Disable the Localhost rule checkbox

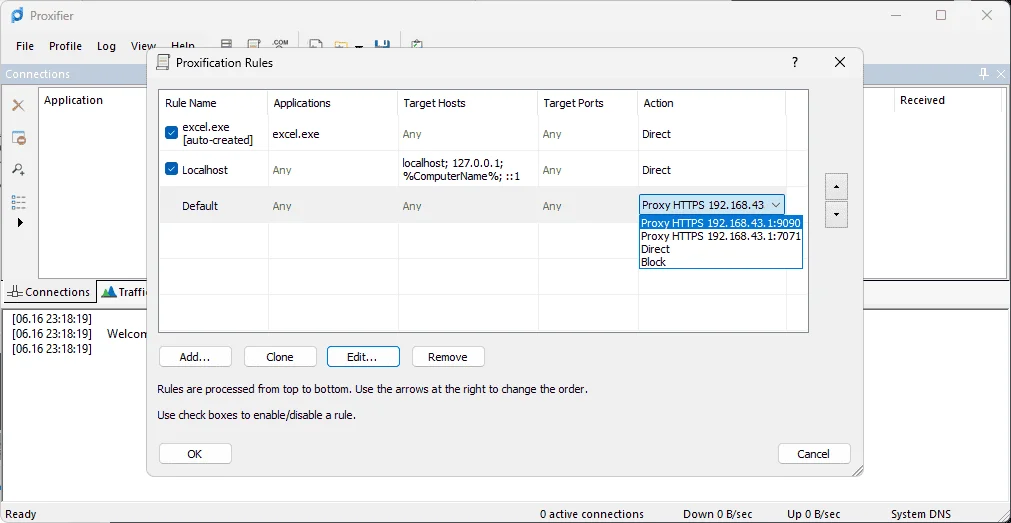point(172,169)
